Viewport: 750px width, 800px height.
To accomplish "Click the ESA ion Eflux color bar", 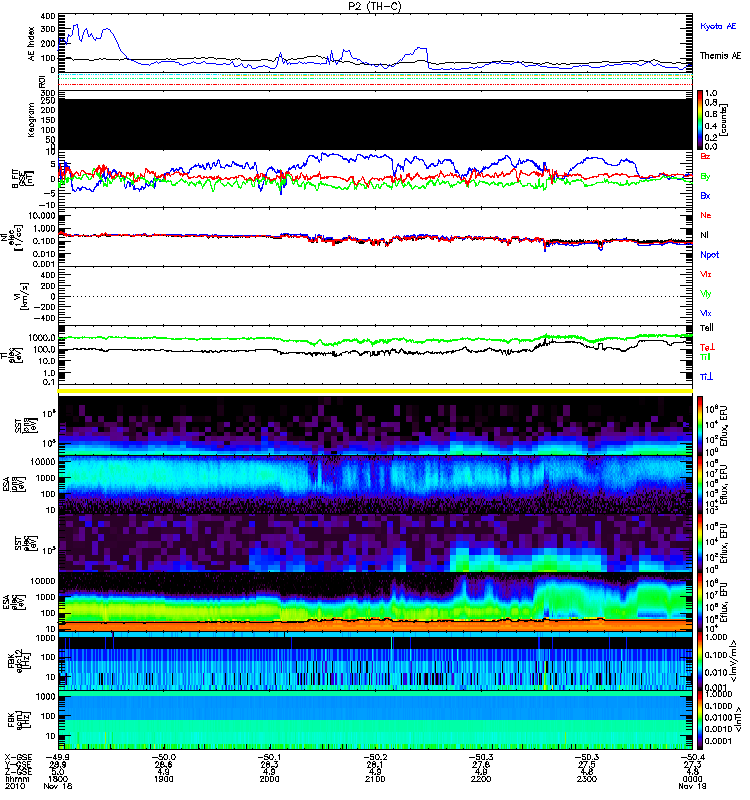I will (700, 484).
